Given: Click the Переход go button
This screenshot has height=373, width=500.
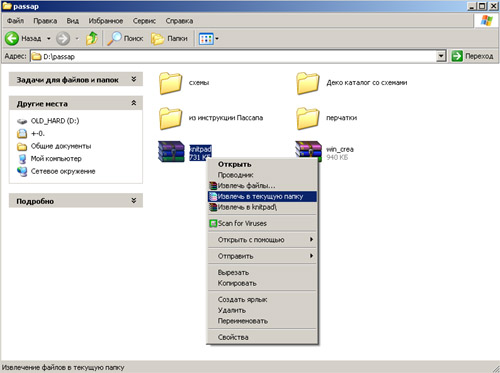Looking at the screenshot, I should [x=472, y=56].
